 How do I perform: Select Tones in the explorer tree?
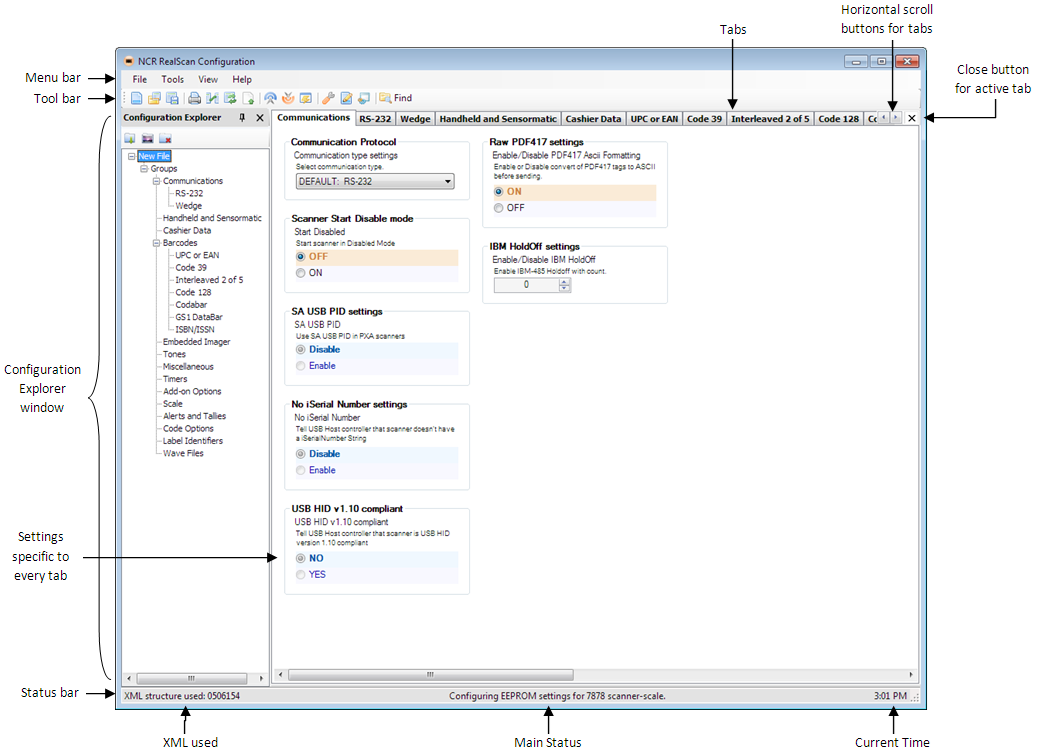tap(175, 354)
